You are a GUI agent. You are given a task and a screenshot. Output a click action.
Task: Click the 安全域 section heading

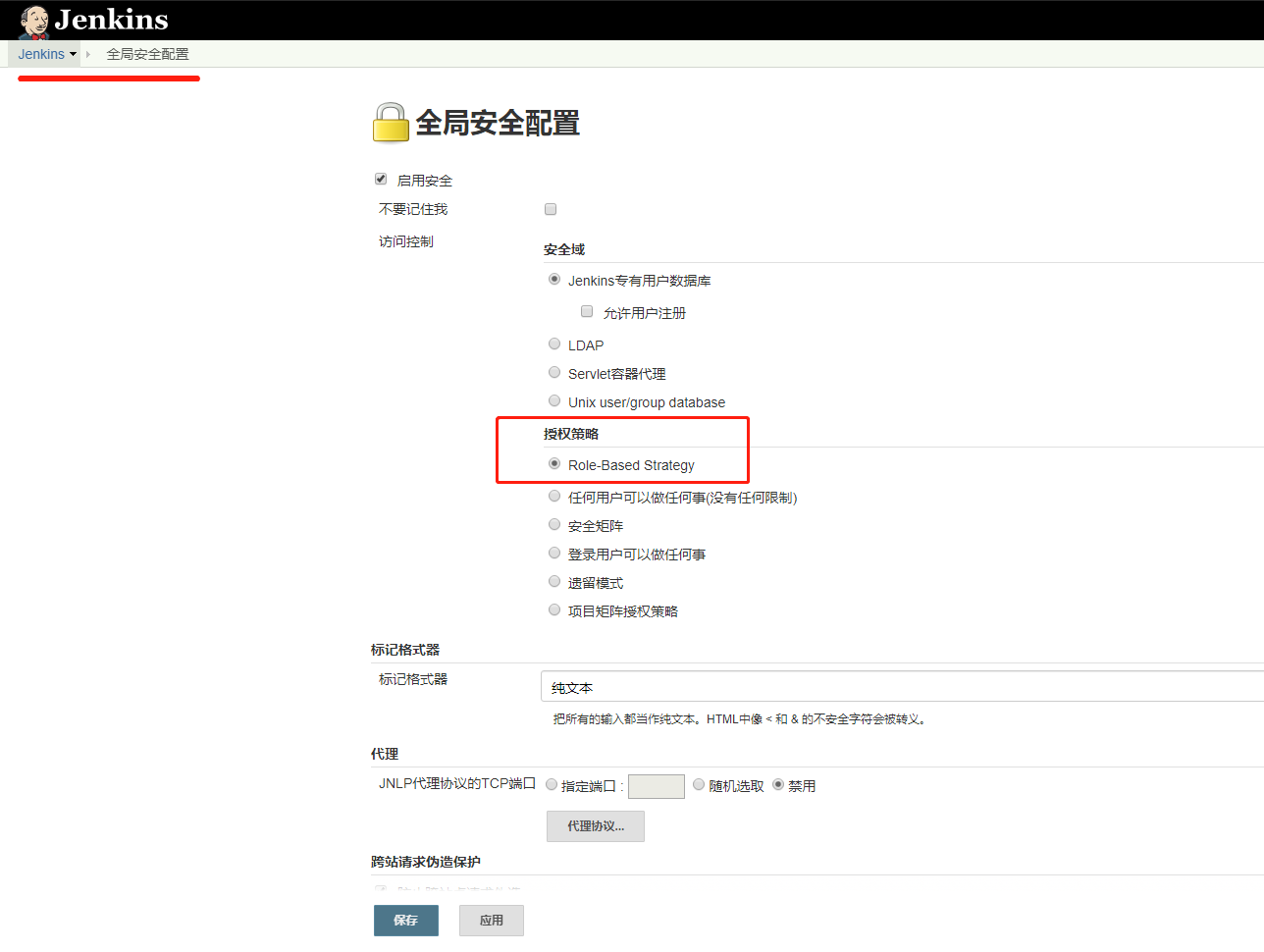coord(564,249)
